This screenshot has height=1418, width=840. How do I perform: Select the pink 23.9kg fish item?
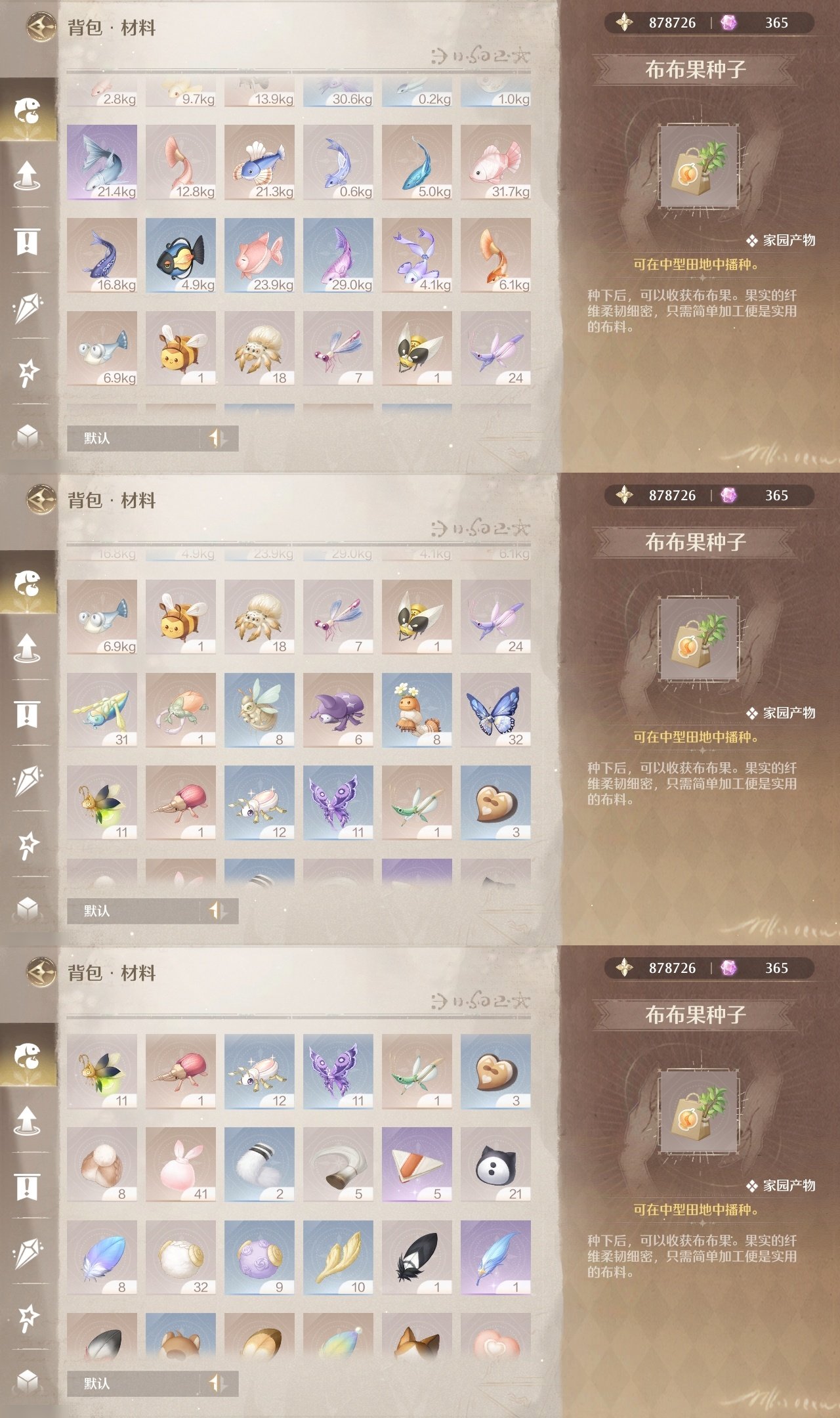(x=259, y=255)
